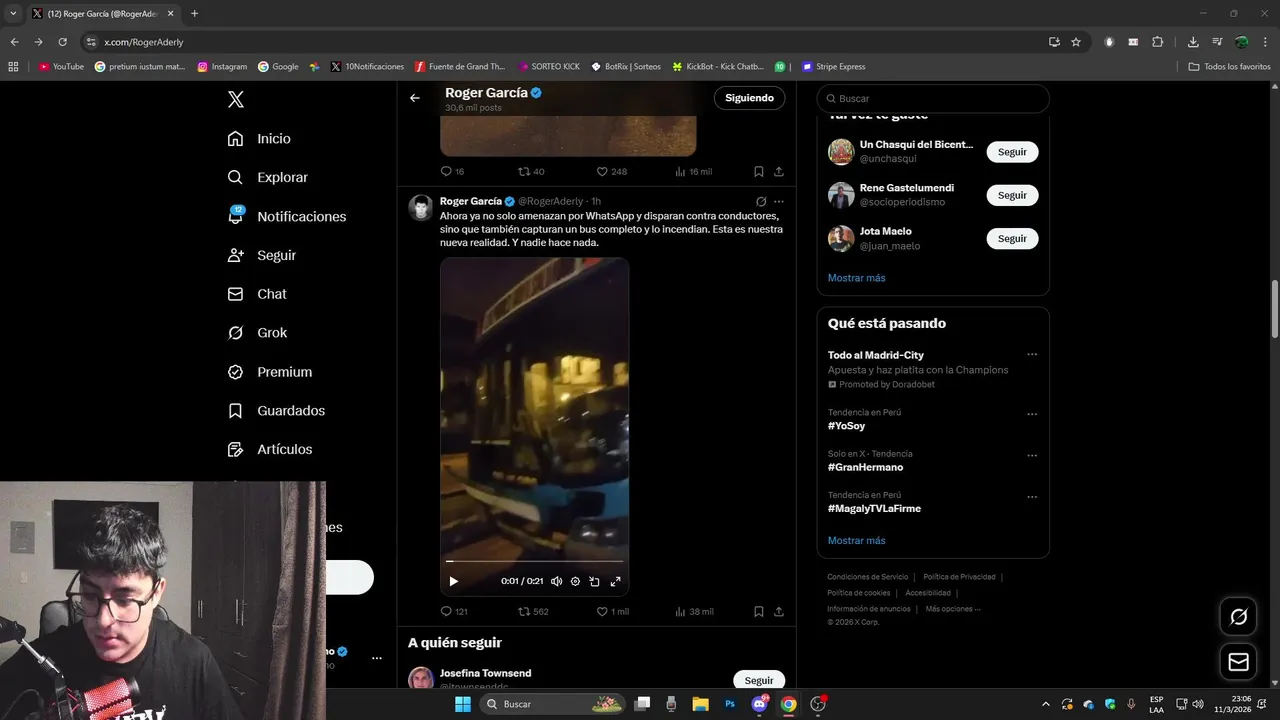The height and width of the screenshot is (720, 1280).
Task: Expand video to fullscreen
Action: coord(615,581)
